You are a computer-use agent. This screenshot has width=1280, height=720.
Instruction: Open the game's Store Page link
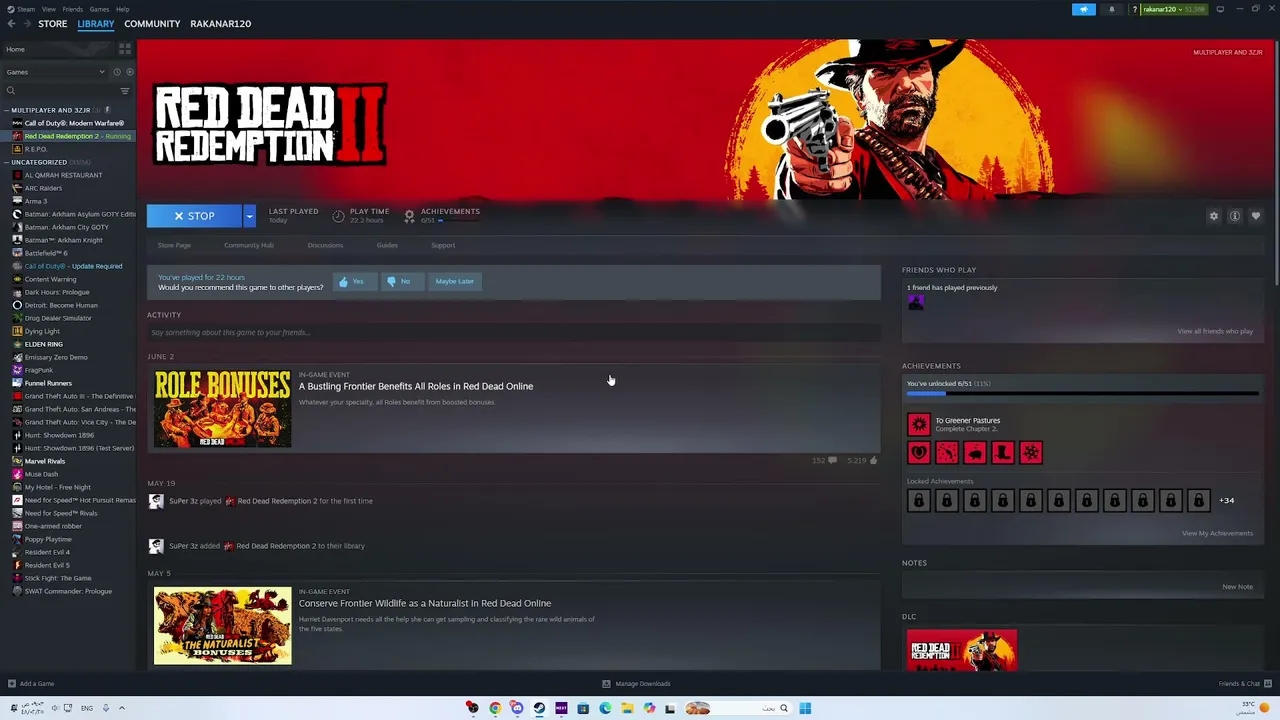174,245
